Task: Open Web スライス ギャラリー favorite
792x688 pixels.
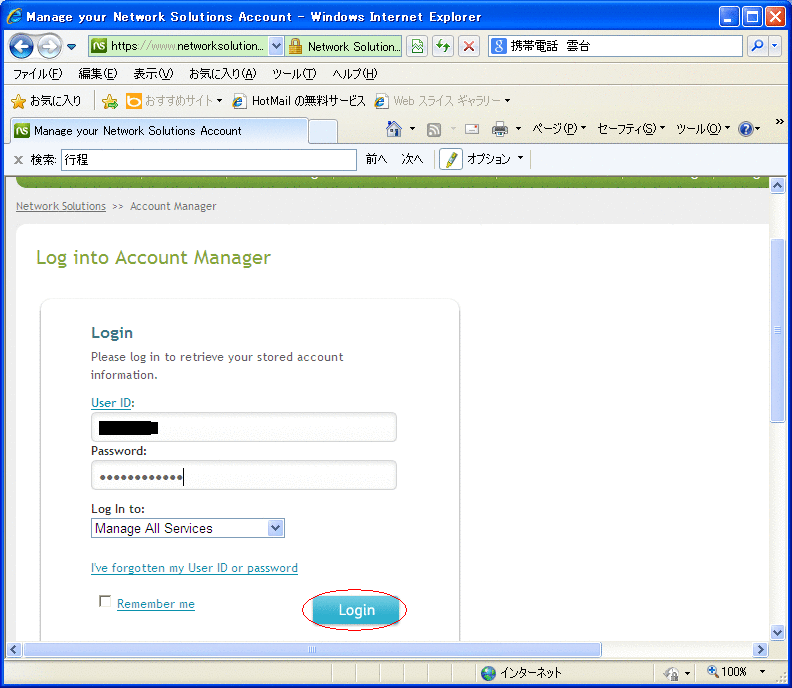Action: click(x=442, y=101)
